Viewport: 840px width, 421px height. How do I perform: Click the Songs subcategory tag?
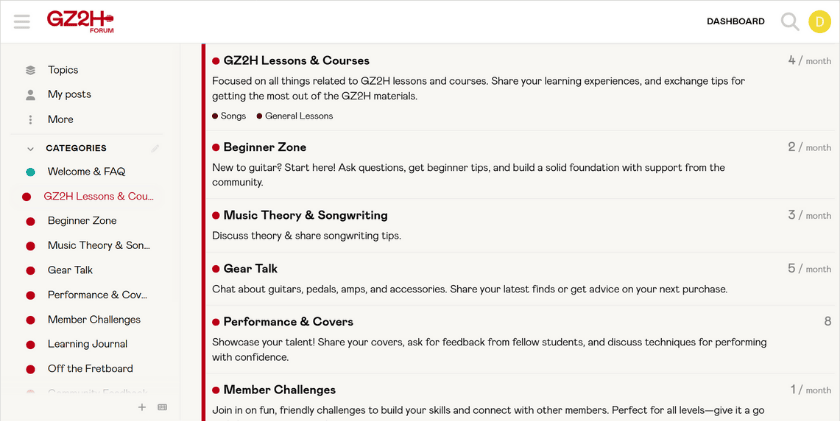232,116
